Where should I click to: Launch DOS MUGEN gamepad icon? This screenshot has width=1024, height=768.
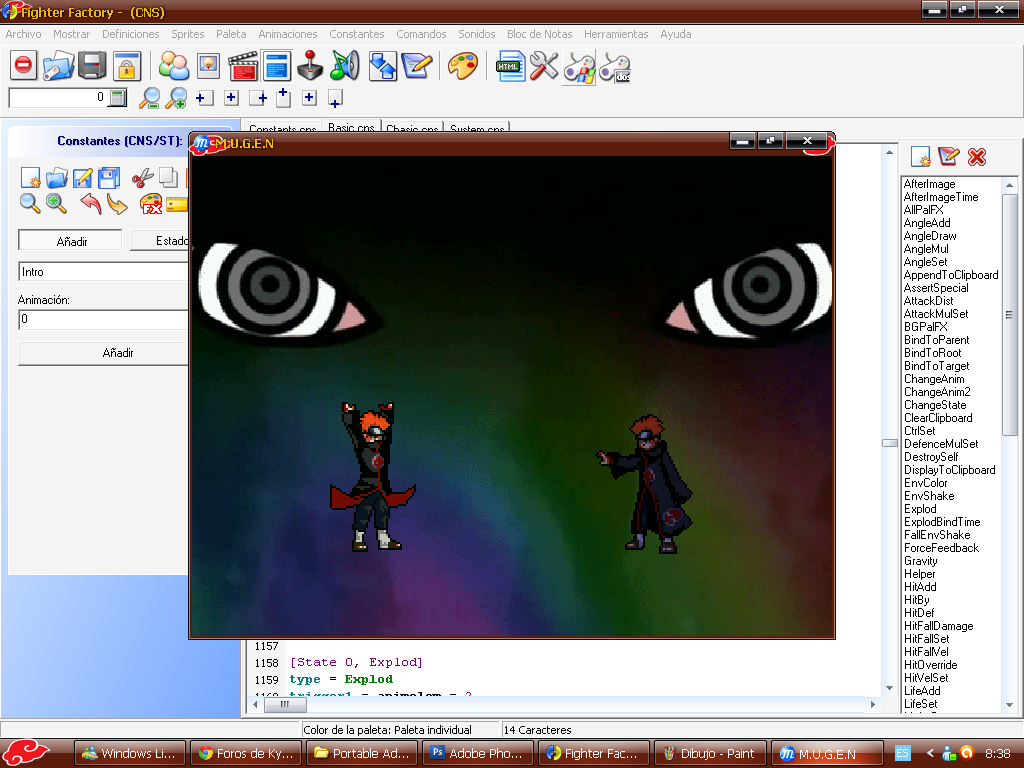pyautogui.click(x=615, y=68)
